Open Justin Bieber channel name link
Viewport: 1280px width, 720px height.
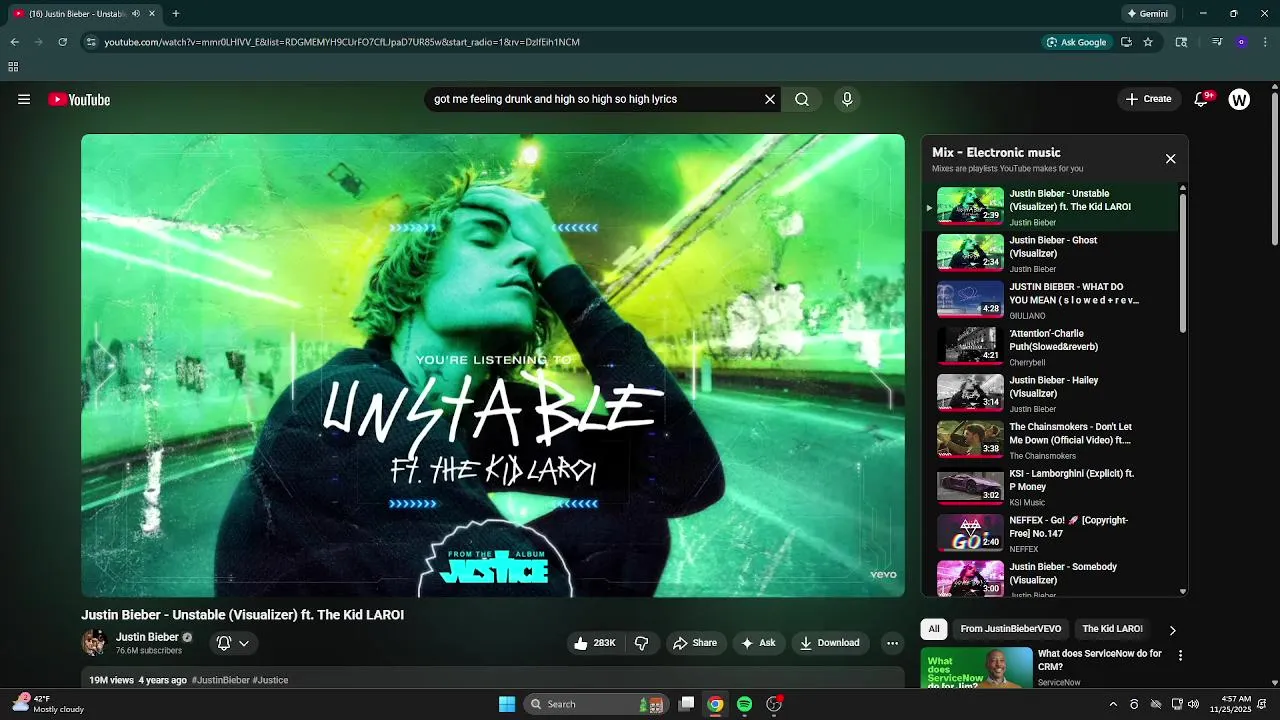pyautogui.click(x=147, y=637)
